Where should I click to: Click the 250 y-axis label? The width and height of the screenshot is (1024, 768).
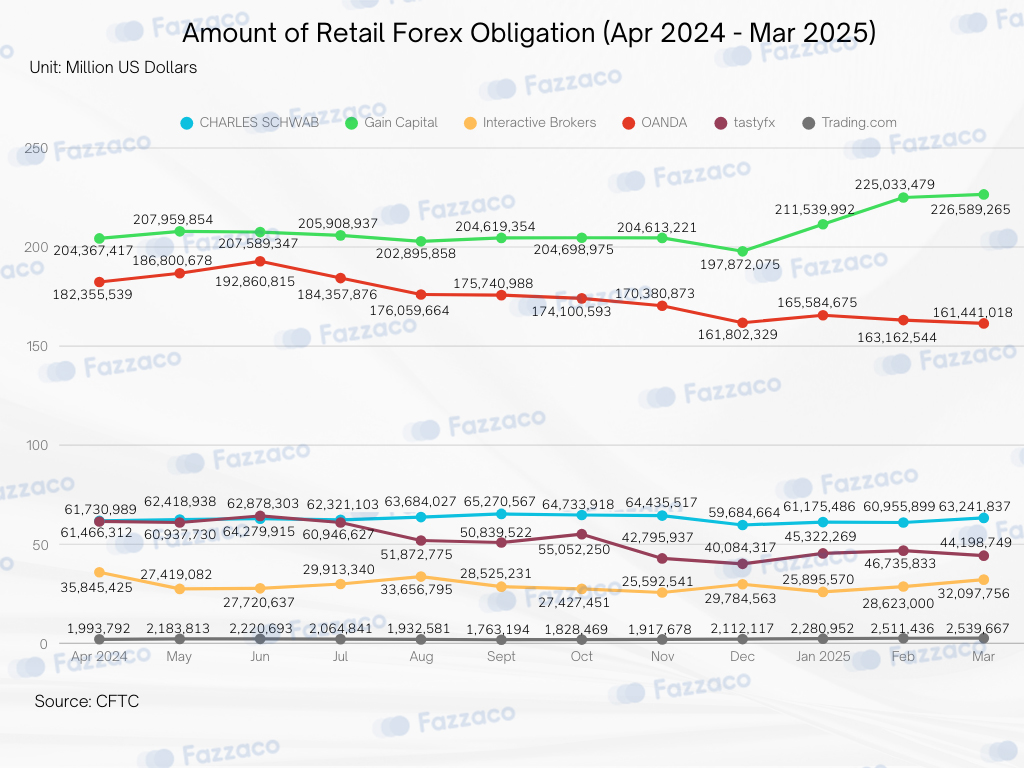pyautogui.click(x=36, y=148)
